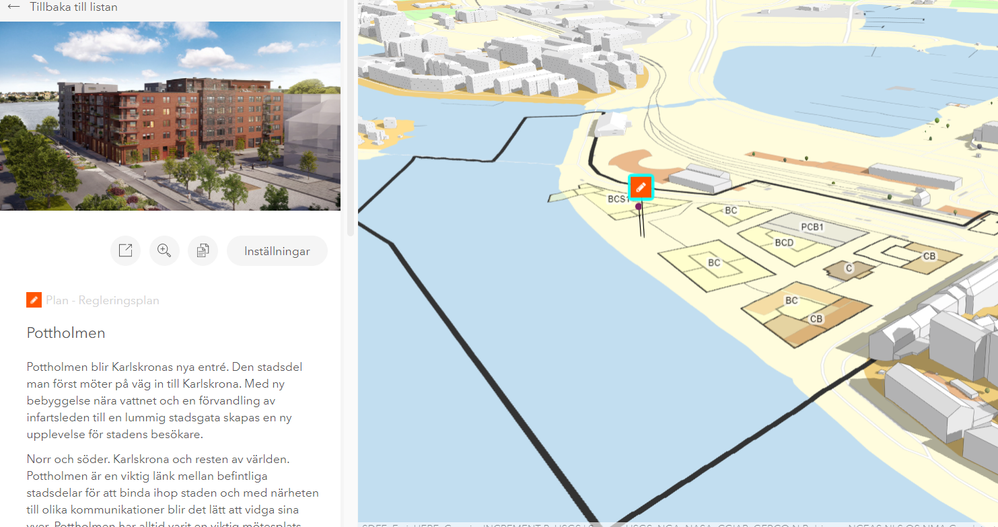Click the orange pencil icon beside Plan - Regleringsplan

coord(34,300)
